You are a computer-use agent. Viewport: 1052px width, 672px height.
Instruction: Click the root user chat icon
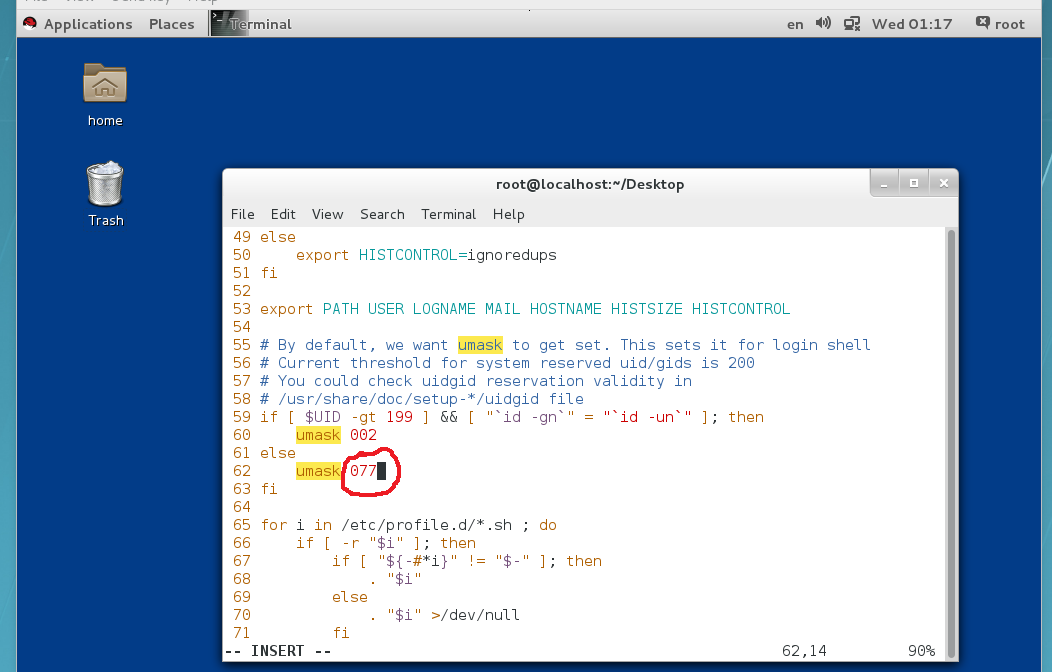point(982,23)
